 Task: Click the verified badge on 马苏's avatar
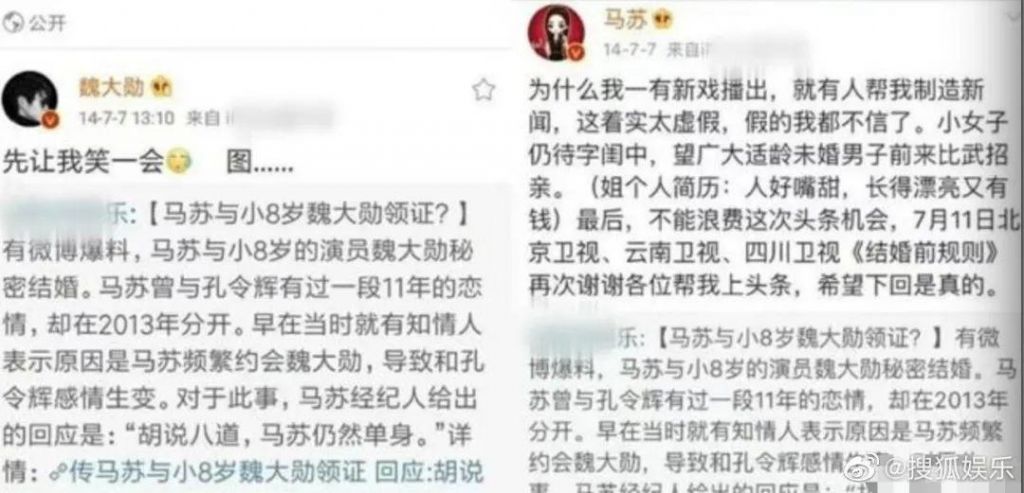[x=575, y=52]
